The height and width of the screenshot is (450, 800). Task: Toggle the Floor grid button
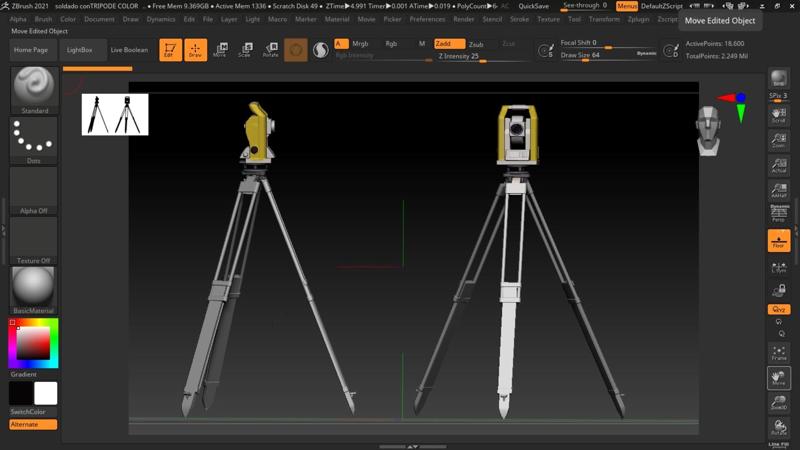coord(779,240)
